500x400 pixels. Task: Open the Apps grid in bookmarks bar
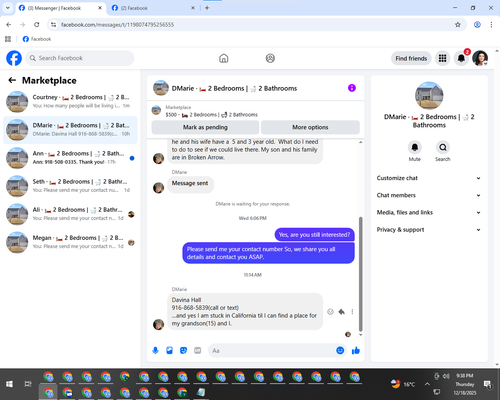click(x=8, y=39)
